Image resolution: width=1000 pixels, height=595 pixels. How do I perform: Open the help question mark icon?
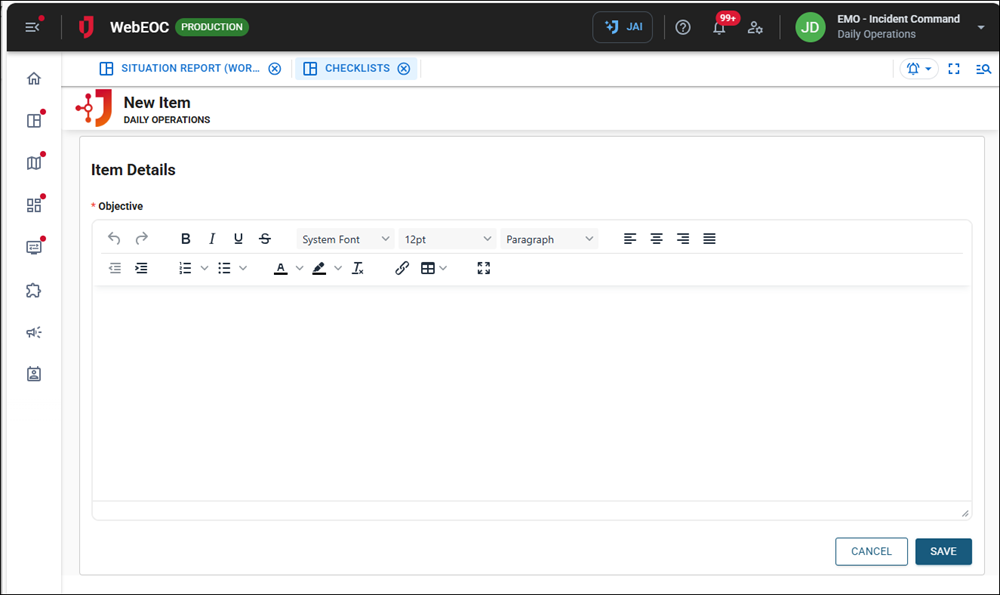pos(683,28)
